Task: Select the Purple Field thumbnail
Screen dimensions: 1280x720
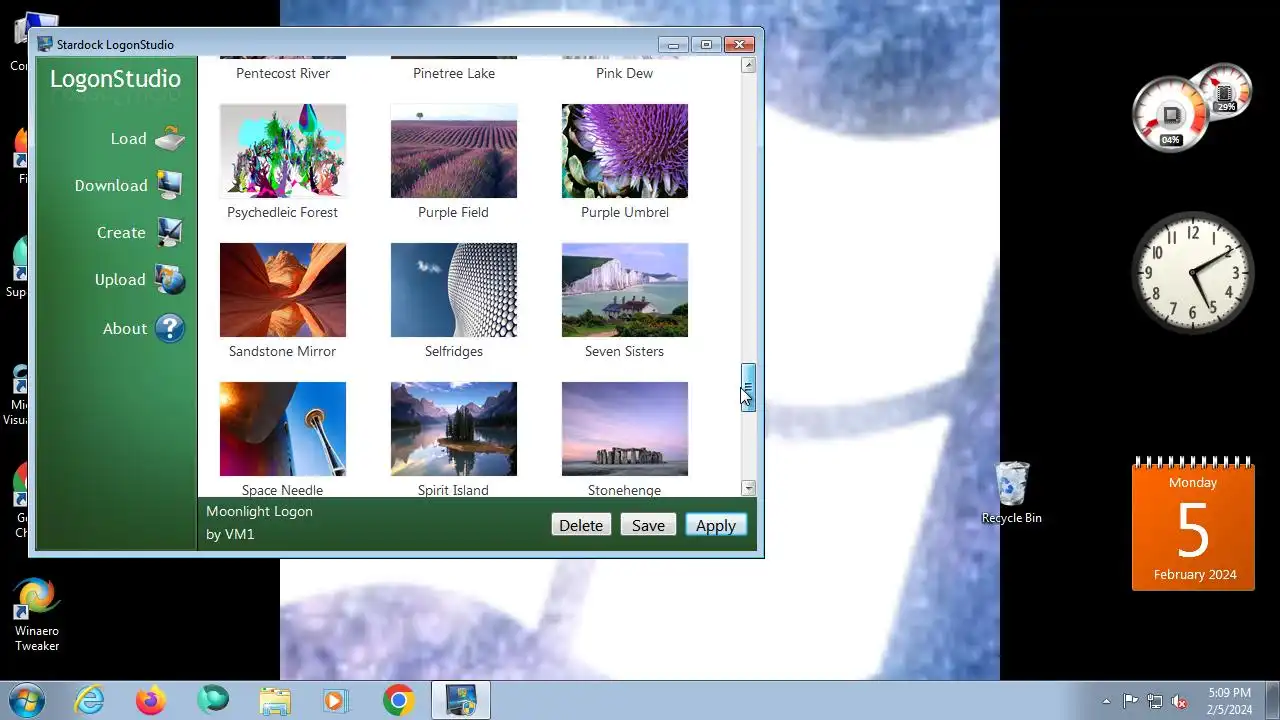Action: tap(454, 151)
